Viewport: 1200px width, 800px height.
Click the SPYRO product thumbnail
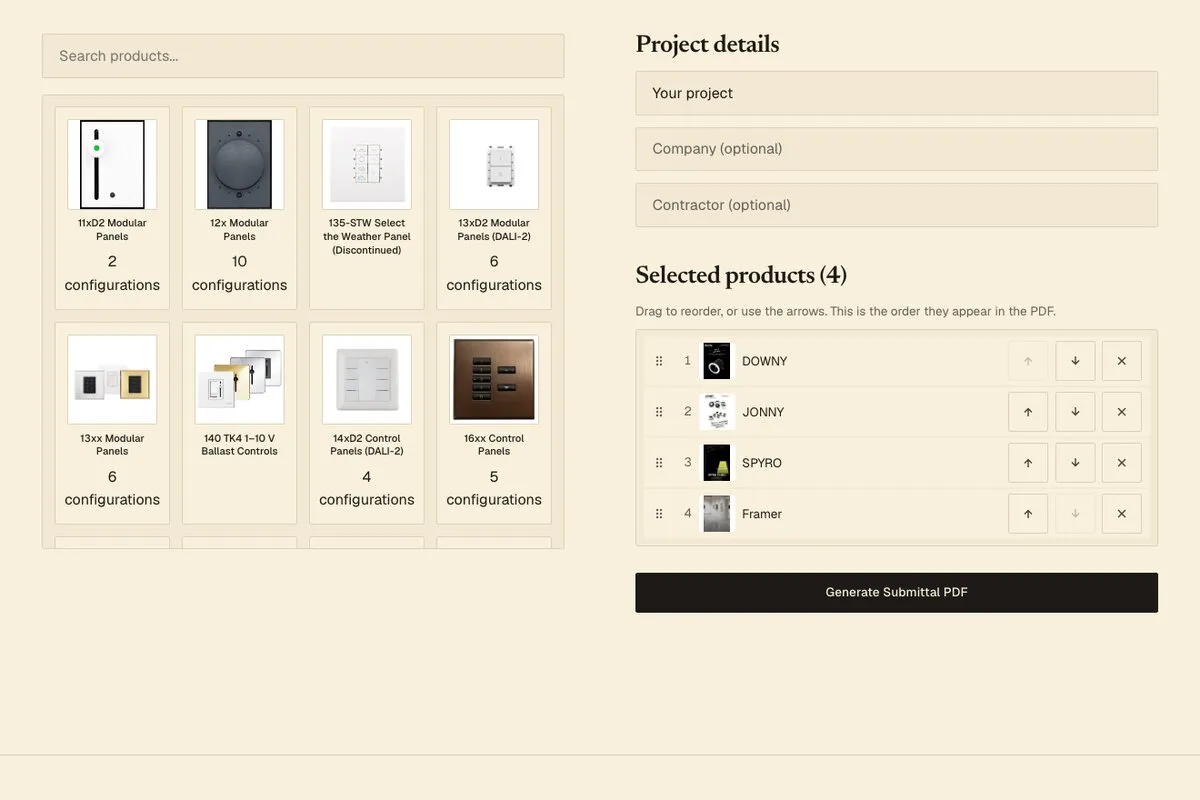[717, 463]
